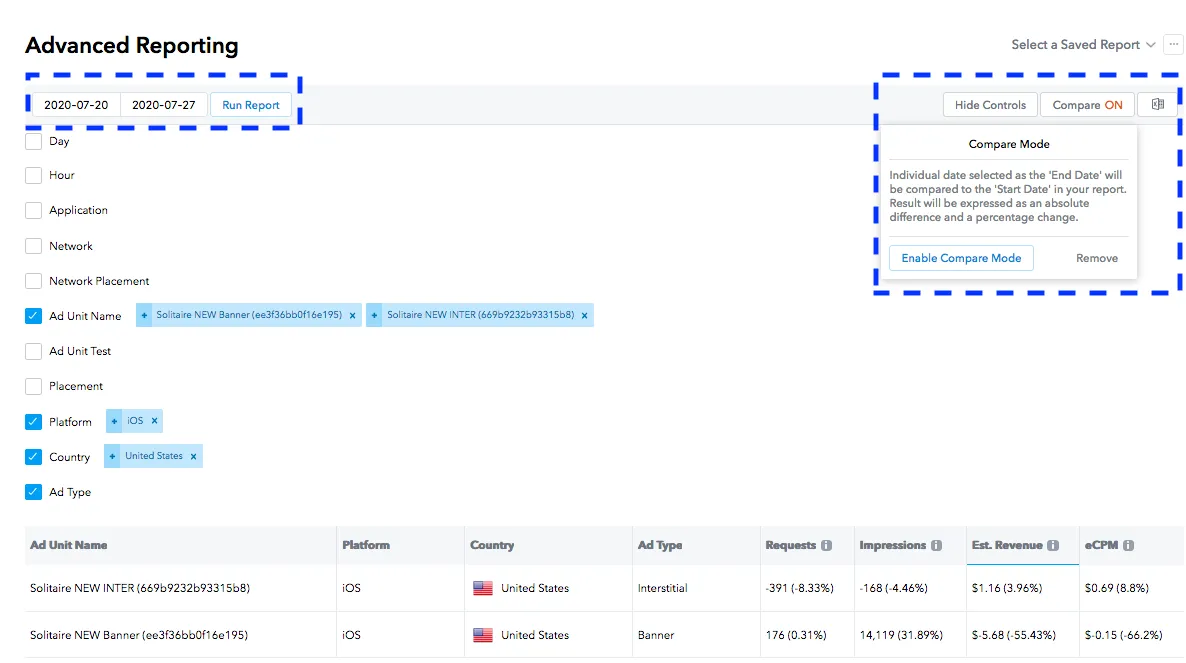
Task: Uncheck the Platform checkbox
Action: click(33, 422)
